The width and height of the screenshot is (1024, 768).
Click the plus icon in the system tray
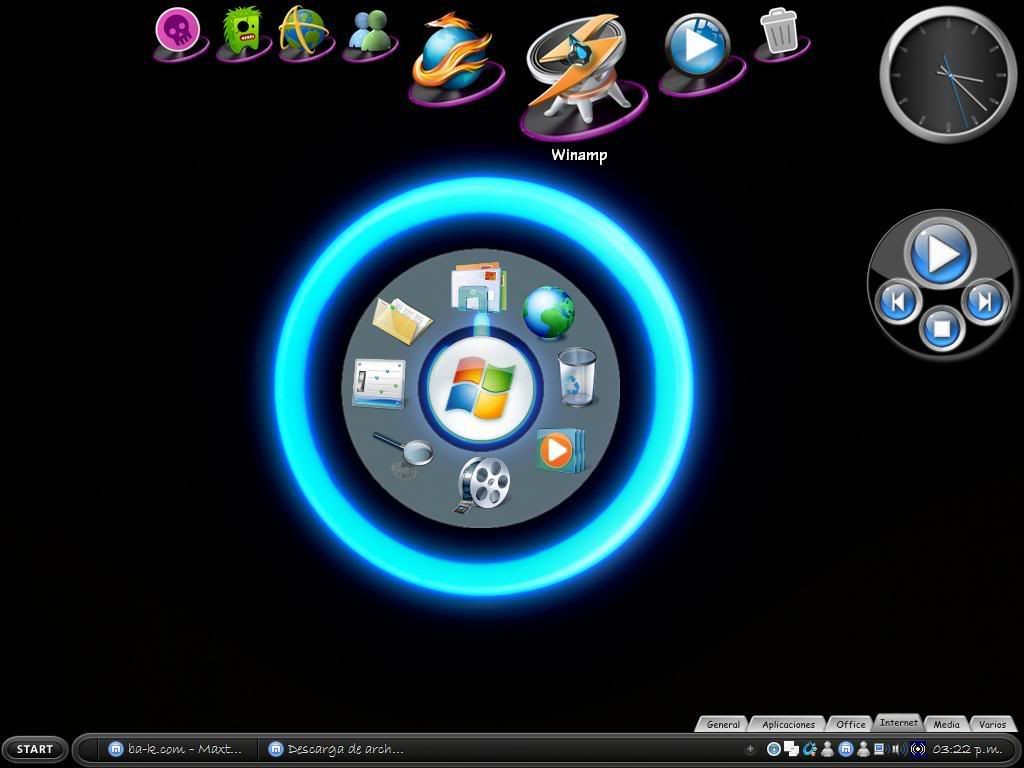tap(750, 749)
